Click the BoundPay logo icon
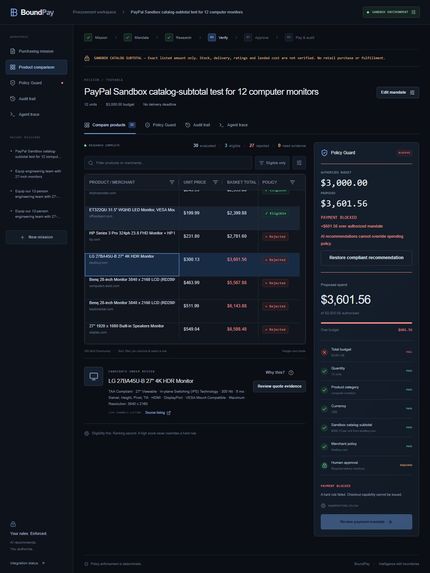This screenshot has height=573, width=430. [x=14, y=12]
